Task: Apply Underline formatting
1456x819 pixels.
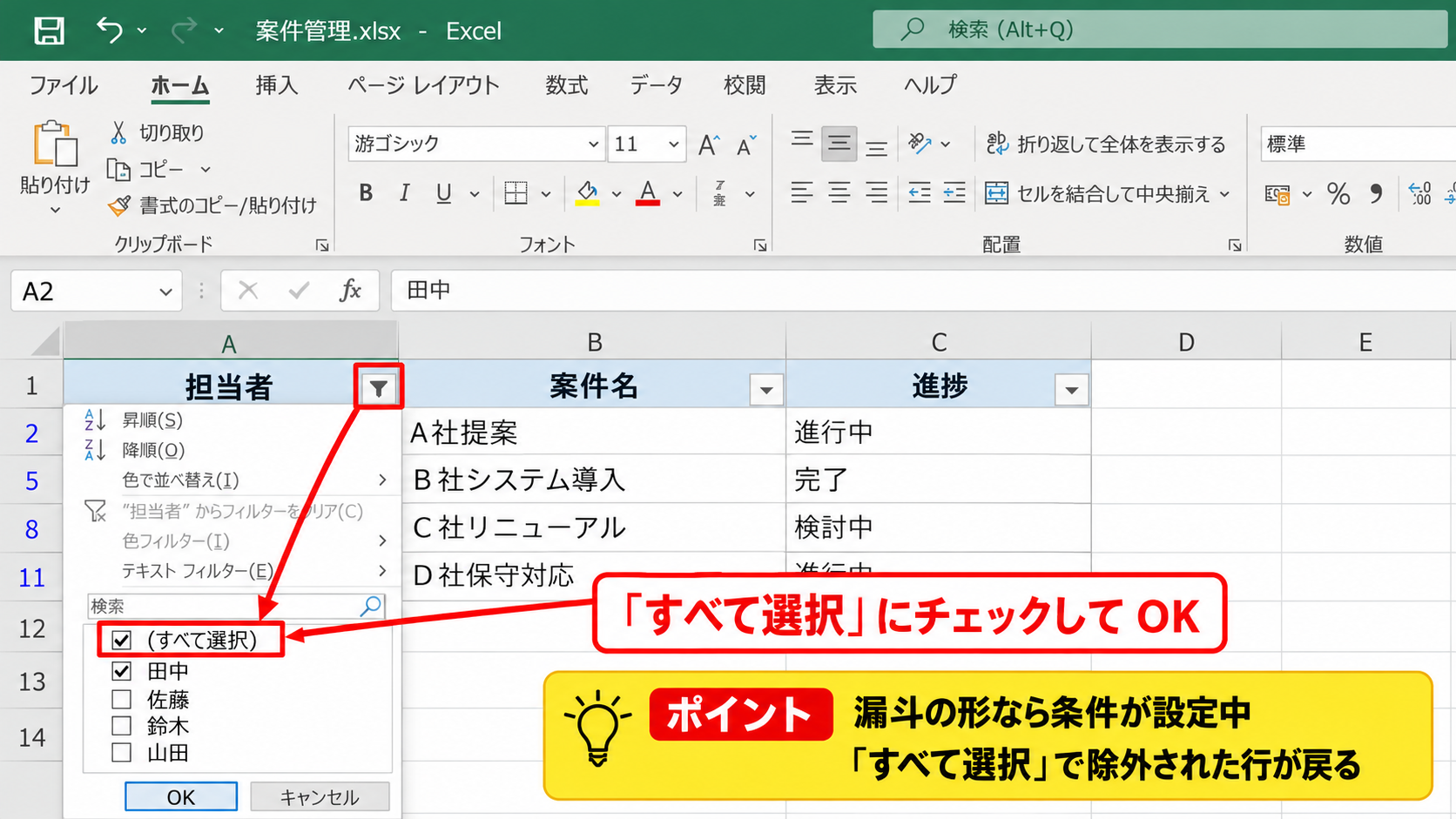Action: [444, 192]
